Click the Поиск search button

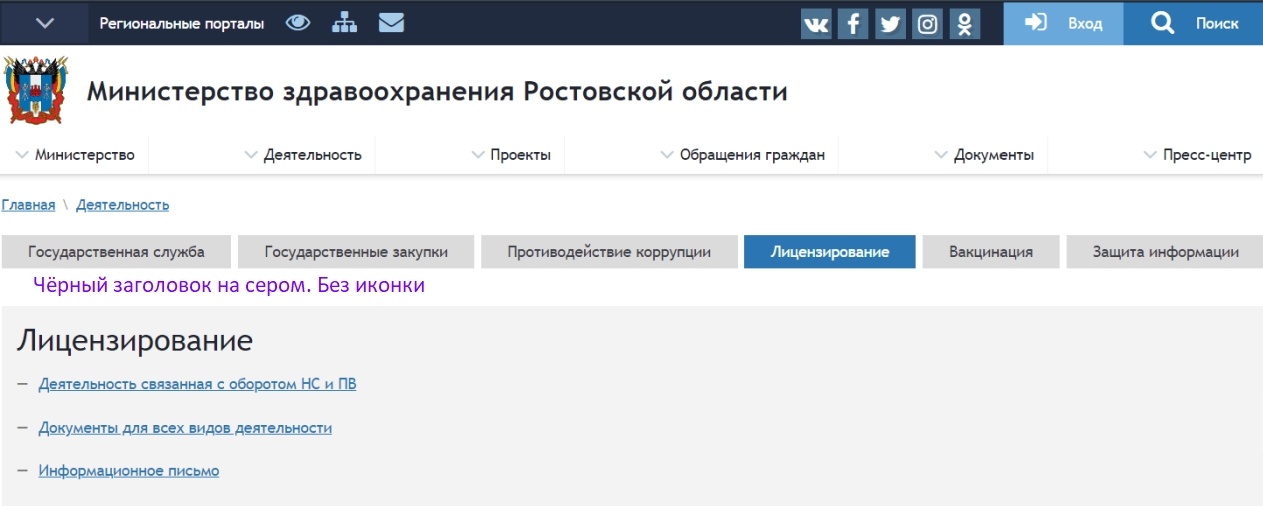pos(1194,23)
